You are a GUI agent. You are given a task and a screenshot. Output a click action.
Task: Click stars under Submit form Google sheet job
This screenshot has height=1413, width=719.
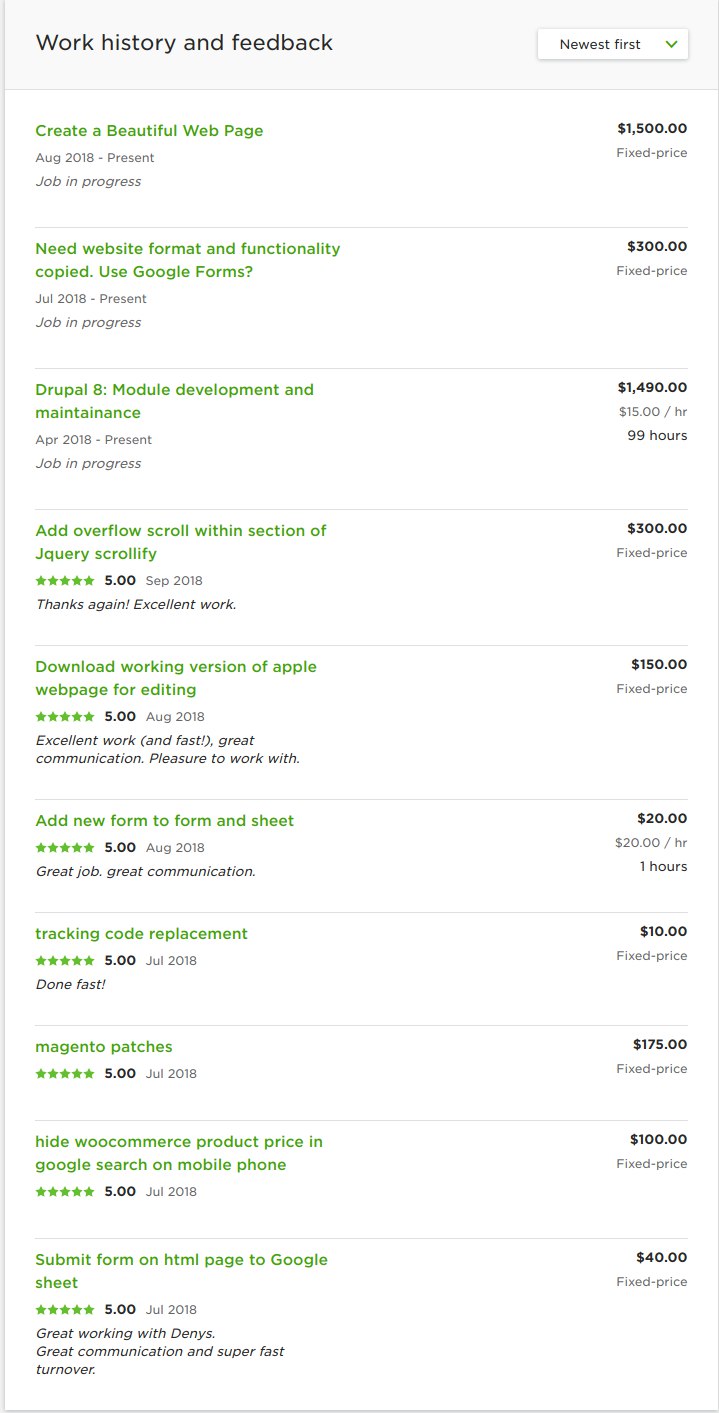65,1309
